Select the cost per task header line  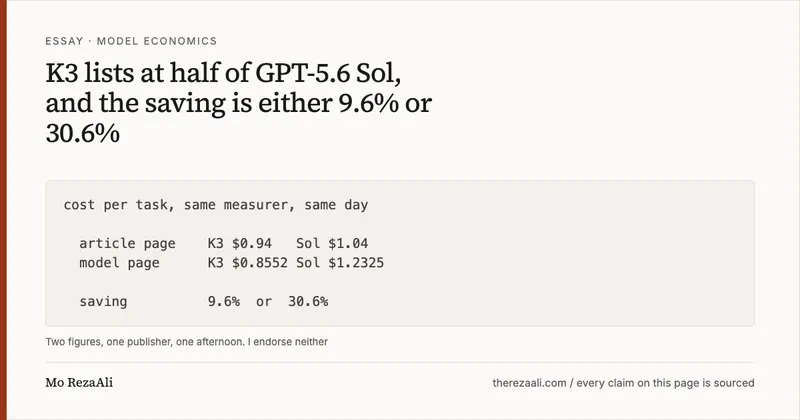point(216,205)
